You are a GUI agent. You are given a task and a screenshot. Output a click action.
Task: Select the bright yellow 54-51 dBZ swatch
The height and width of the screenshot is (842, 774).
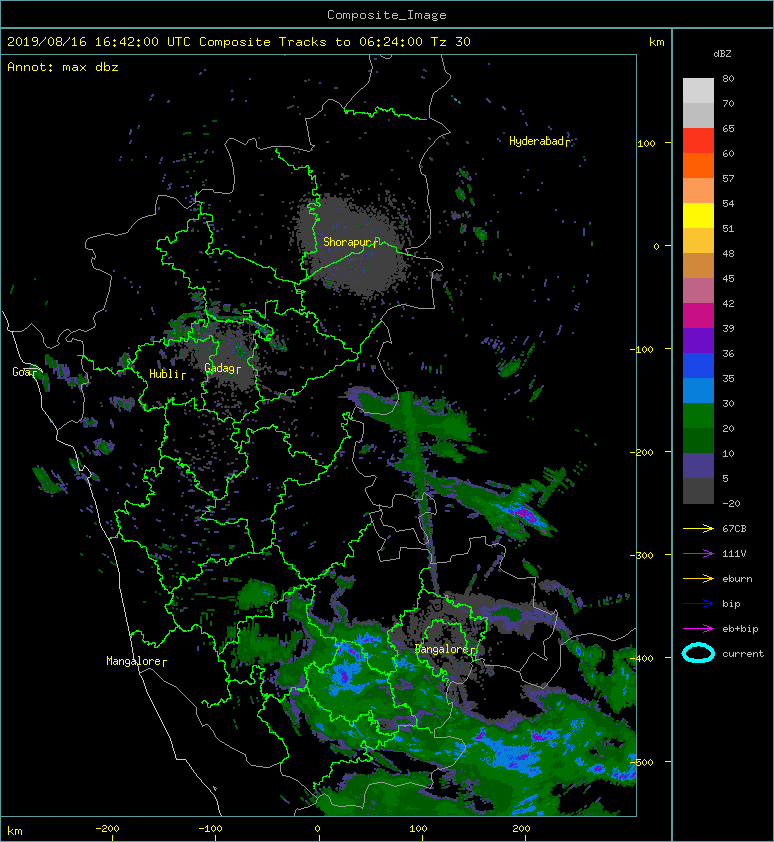pos(698,216)
